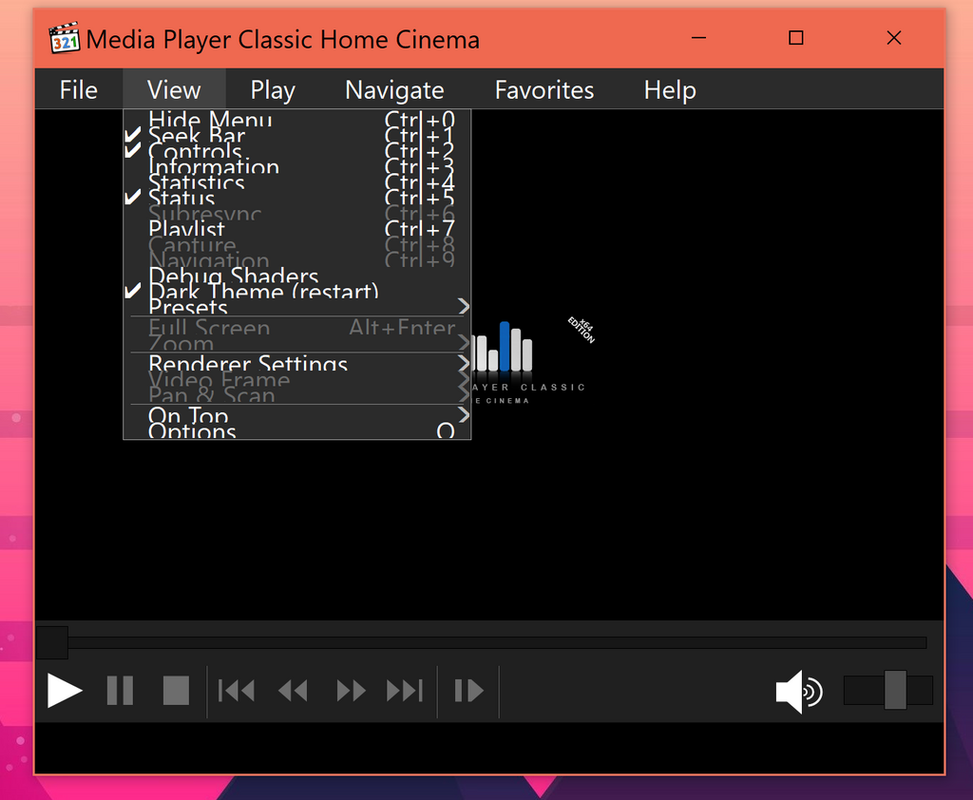
Task: Show the Playlist panel
Action: pyautogui.click(x=297, y=228)
